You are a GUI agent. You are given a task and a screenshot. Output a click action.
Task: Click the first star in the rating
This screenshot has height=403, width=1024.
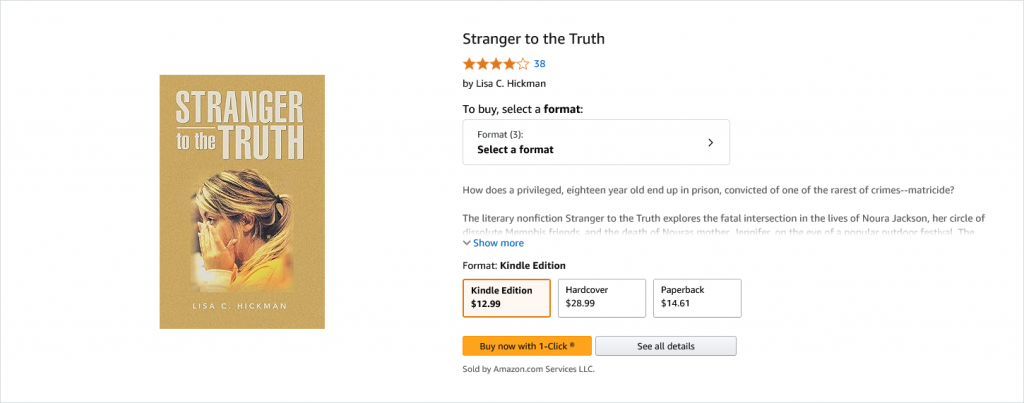pos(469,64)
